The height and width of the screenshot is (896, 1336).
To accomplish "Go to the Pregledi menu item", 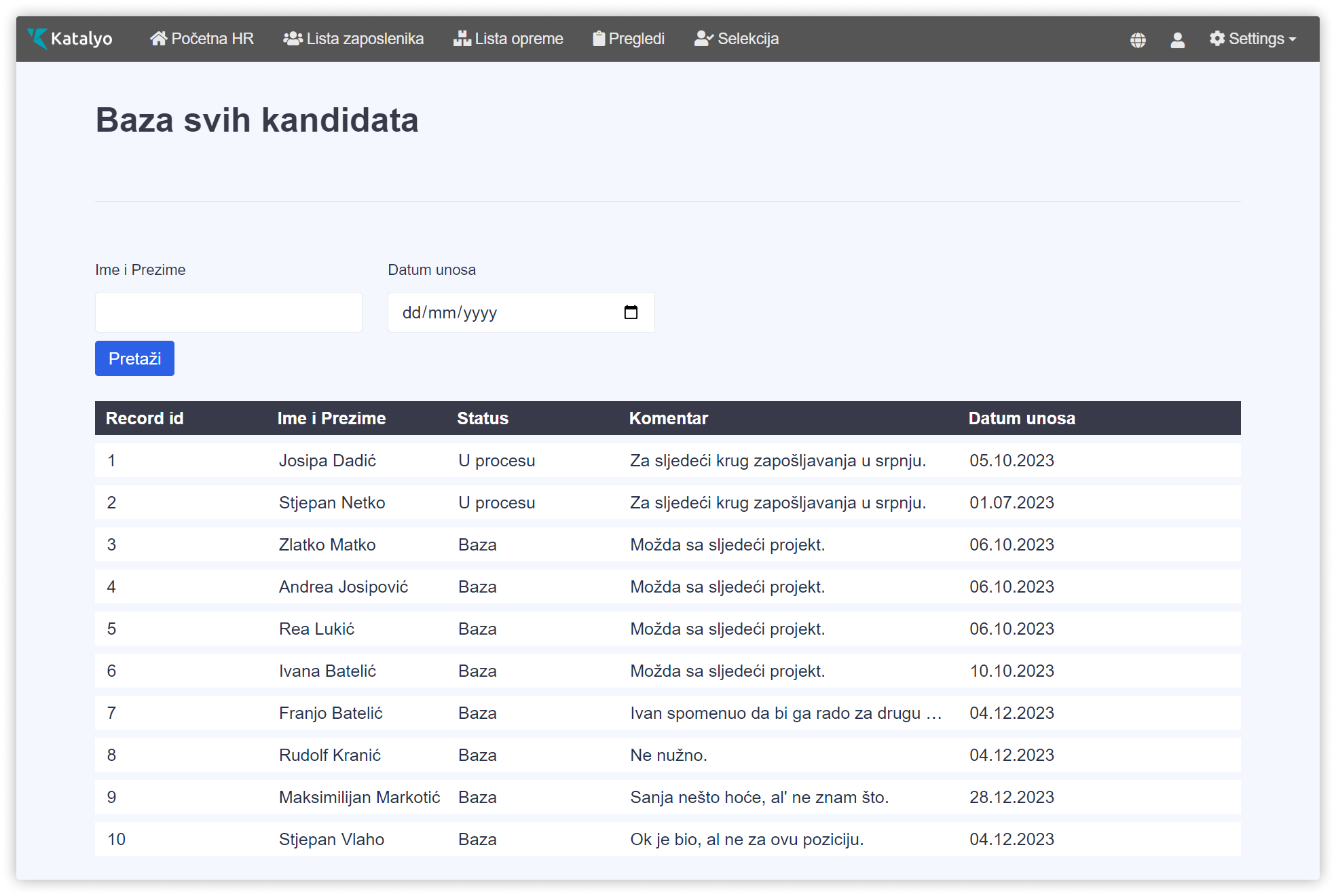I will [636, 39].
